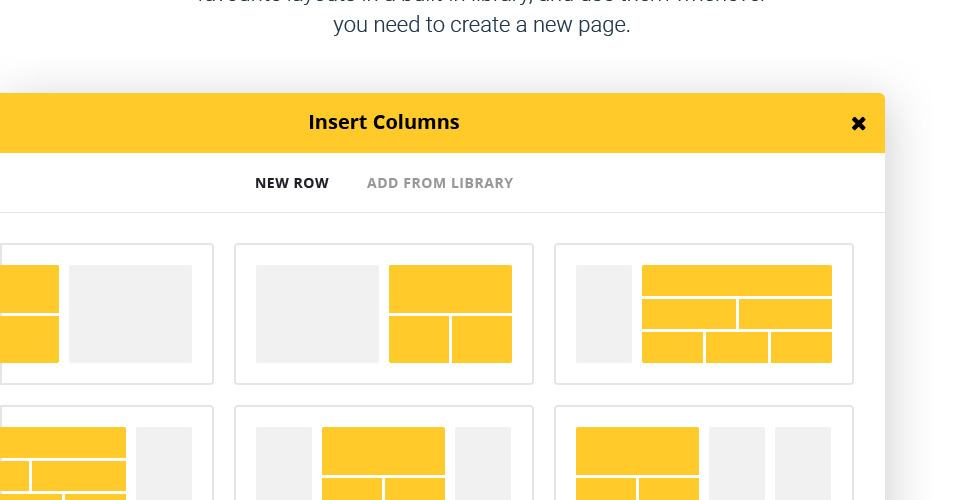Screen dimensions: 965x500
Task: Click the "create a new page" description text
Action: pos(481,26)
